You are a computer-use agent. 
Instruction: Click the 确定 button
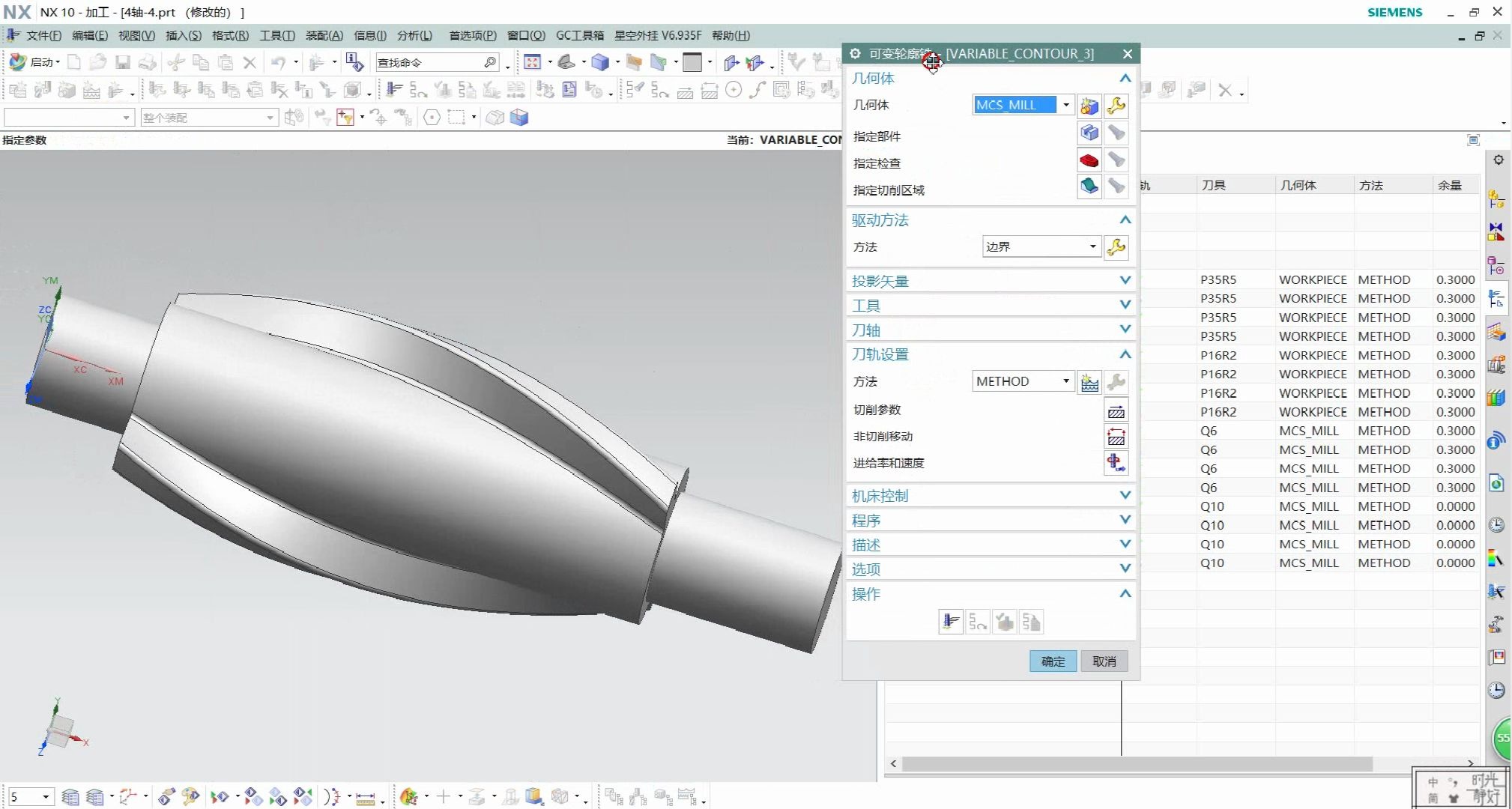click(1053, 661)
